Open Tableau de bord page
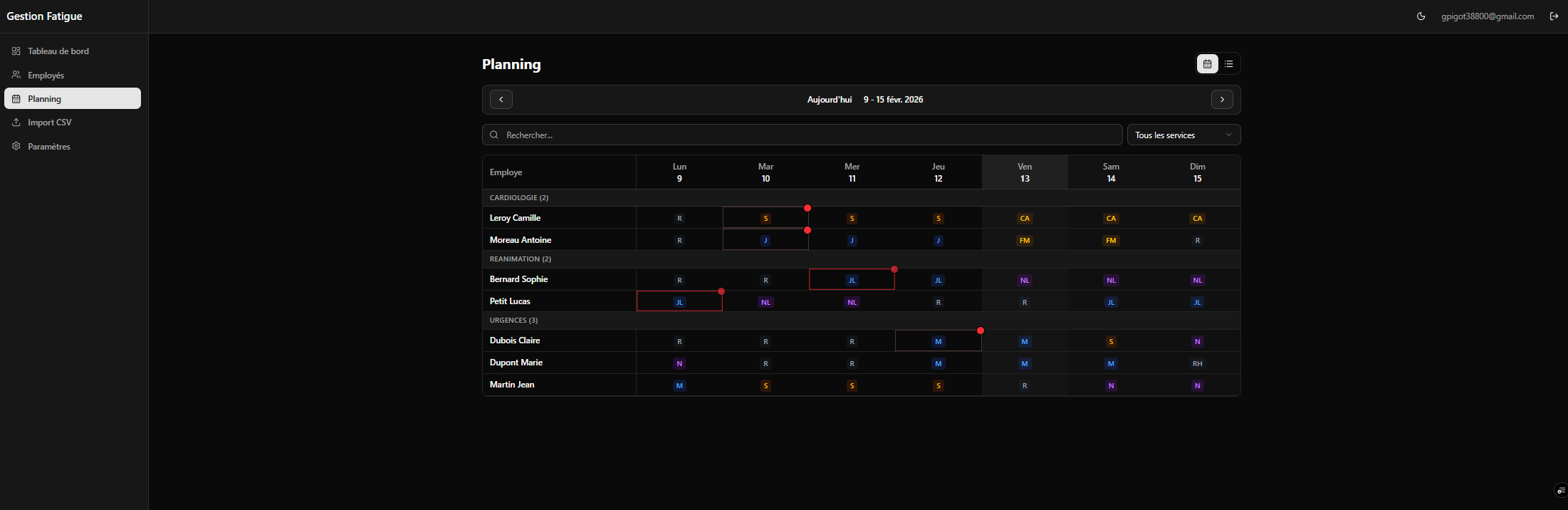1568x510 pixels. tap(58, 51)
